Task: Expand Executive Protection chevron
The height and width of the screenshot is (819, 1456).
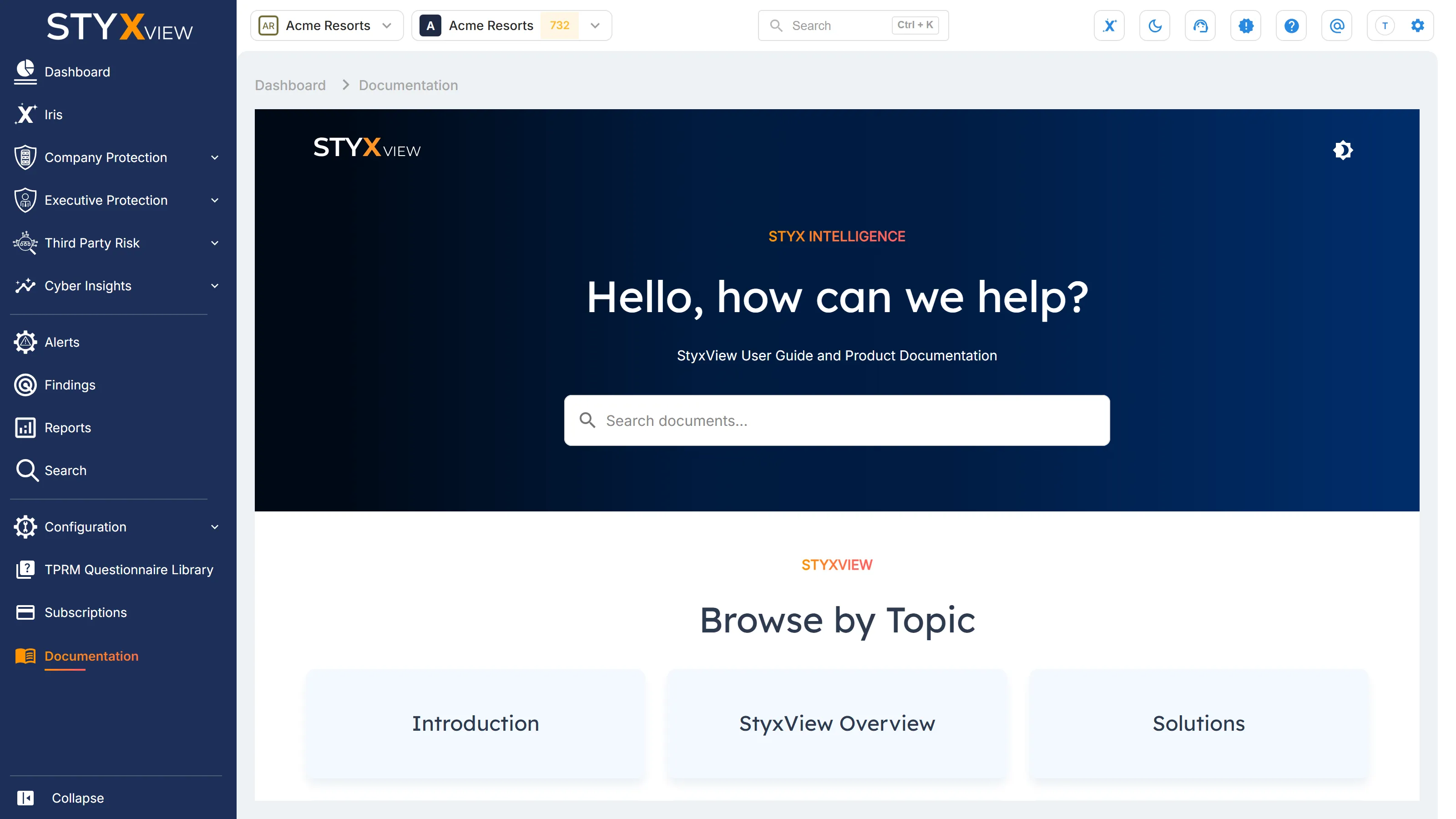Action: (x=215, y=200)
